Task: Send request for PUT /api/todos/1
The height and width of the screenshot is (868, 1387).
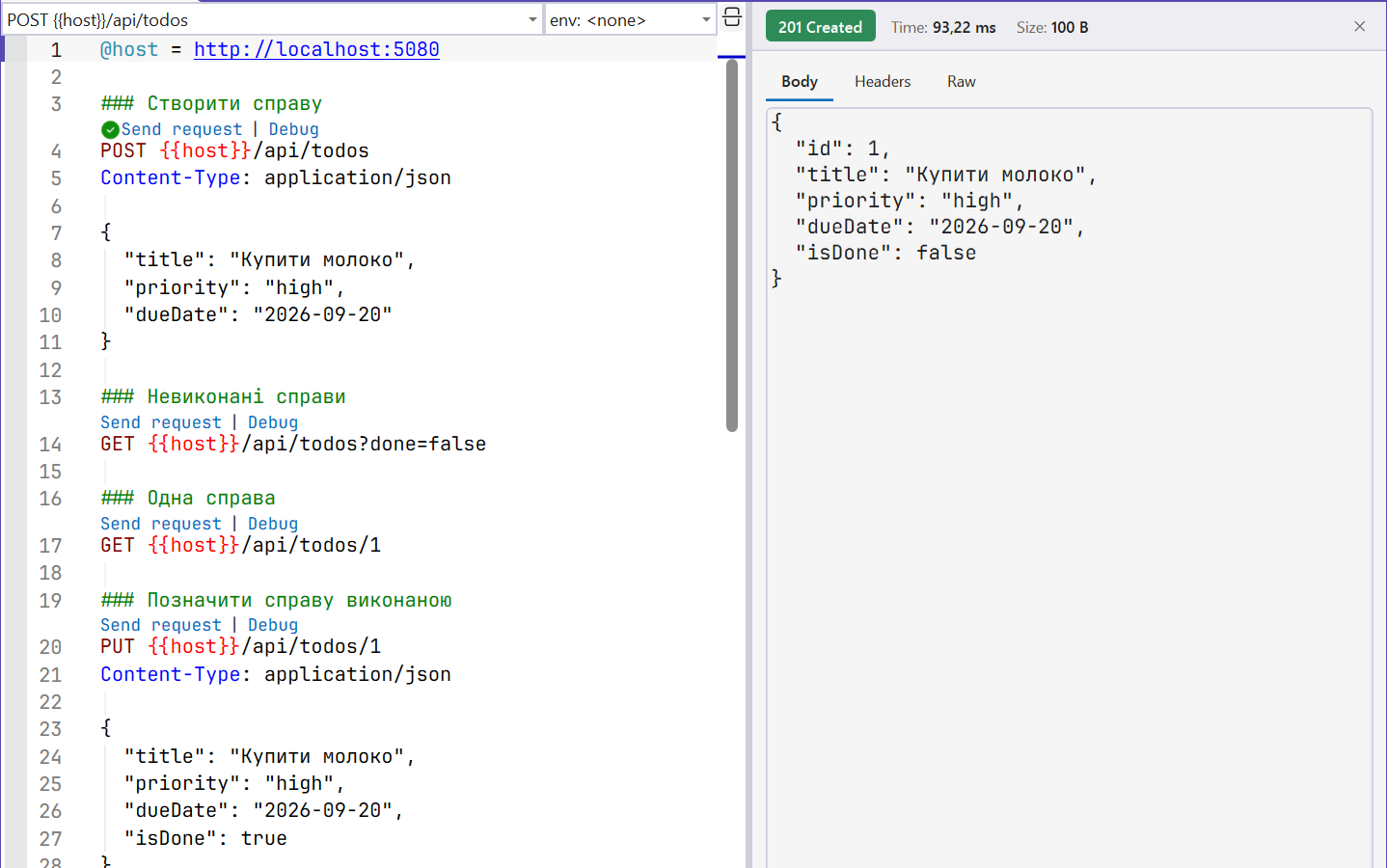Action: click(x=161, y=625)
